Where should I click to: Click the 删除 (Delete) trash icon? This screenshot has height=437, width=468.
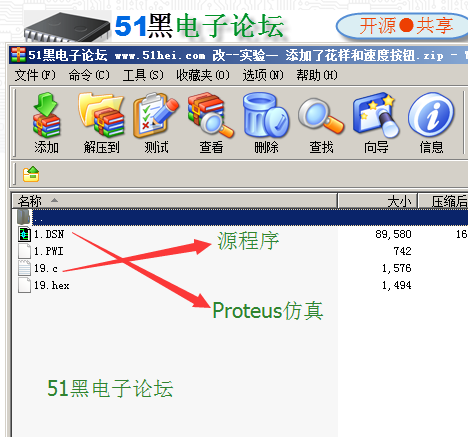pos(266,123)
